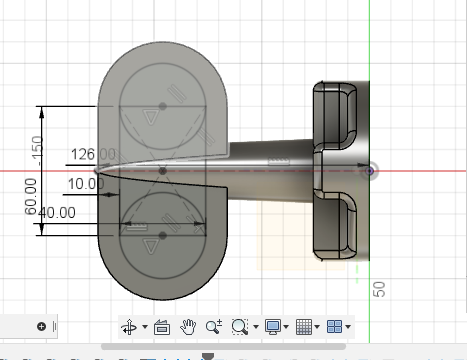Select the 126.00 dimension value

point(93,154)
